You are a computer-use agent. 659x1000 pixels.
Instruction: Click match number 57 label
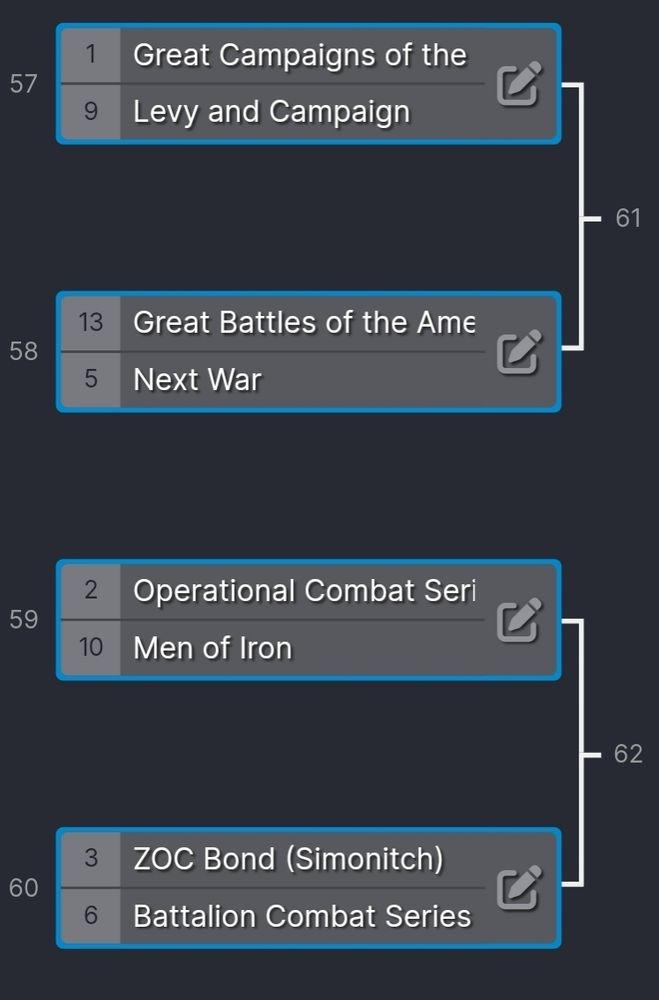click(24, 84)
